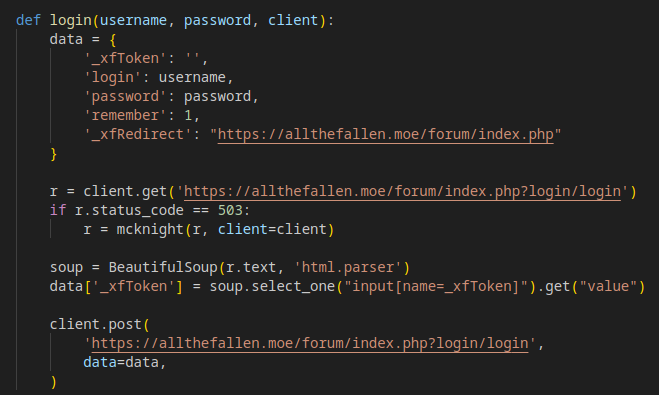Click the opening curly brace after data
The width and height of the screenshot is (659, 395).
click(x=112, y=40)
